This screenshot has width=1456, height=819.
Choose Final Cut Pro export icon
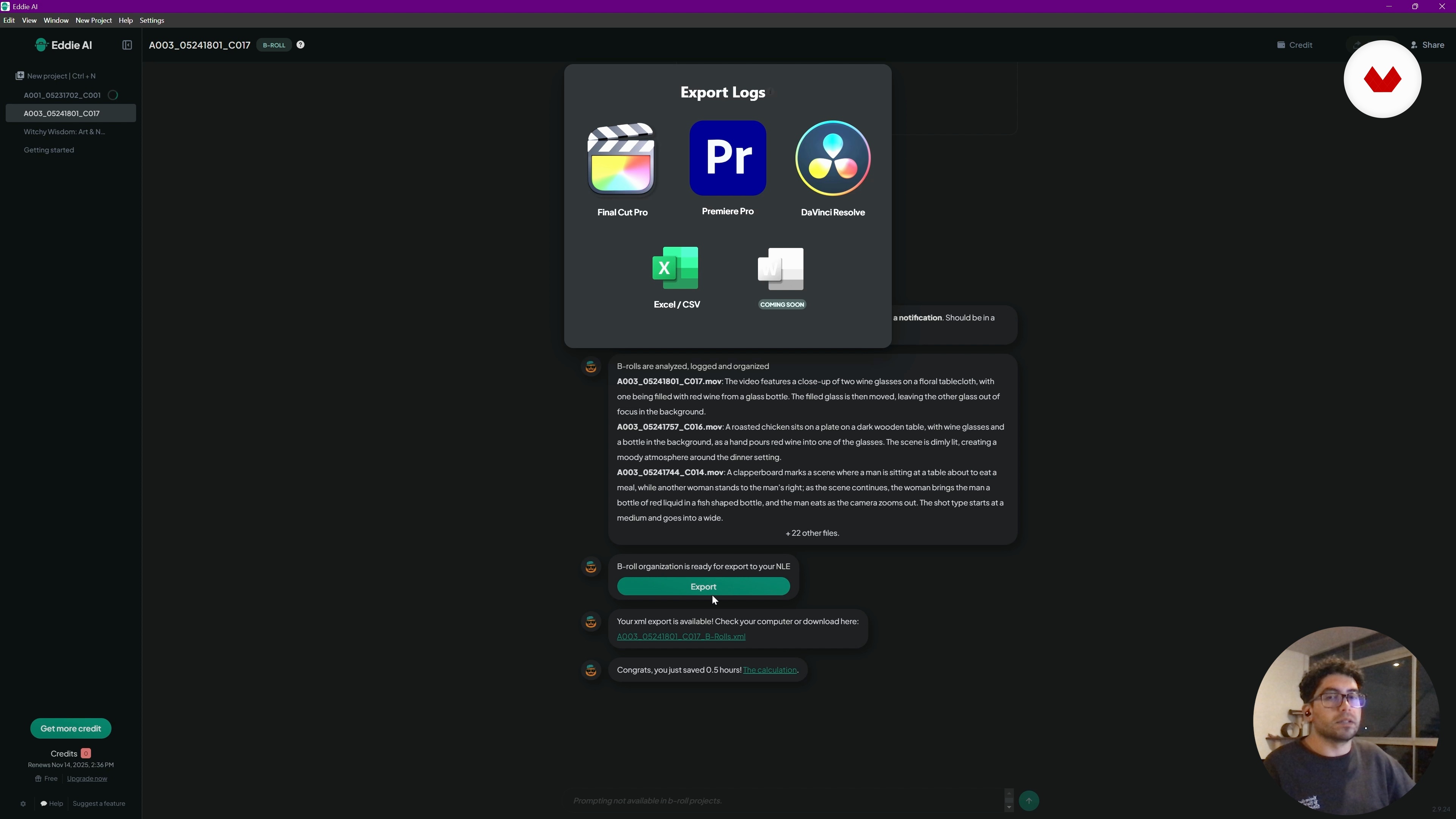[621, 159]
